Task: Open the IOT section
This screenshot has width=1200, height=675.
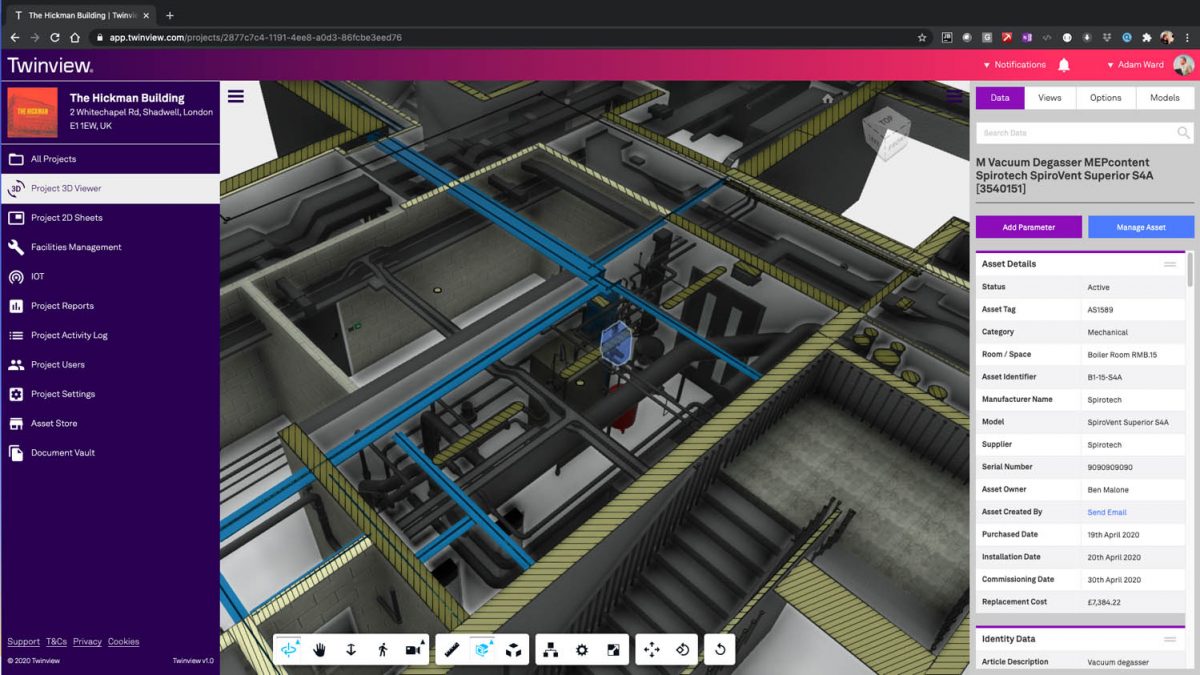Action: pos(110,276)
